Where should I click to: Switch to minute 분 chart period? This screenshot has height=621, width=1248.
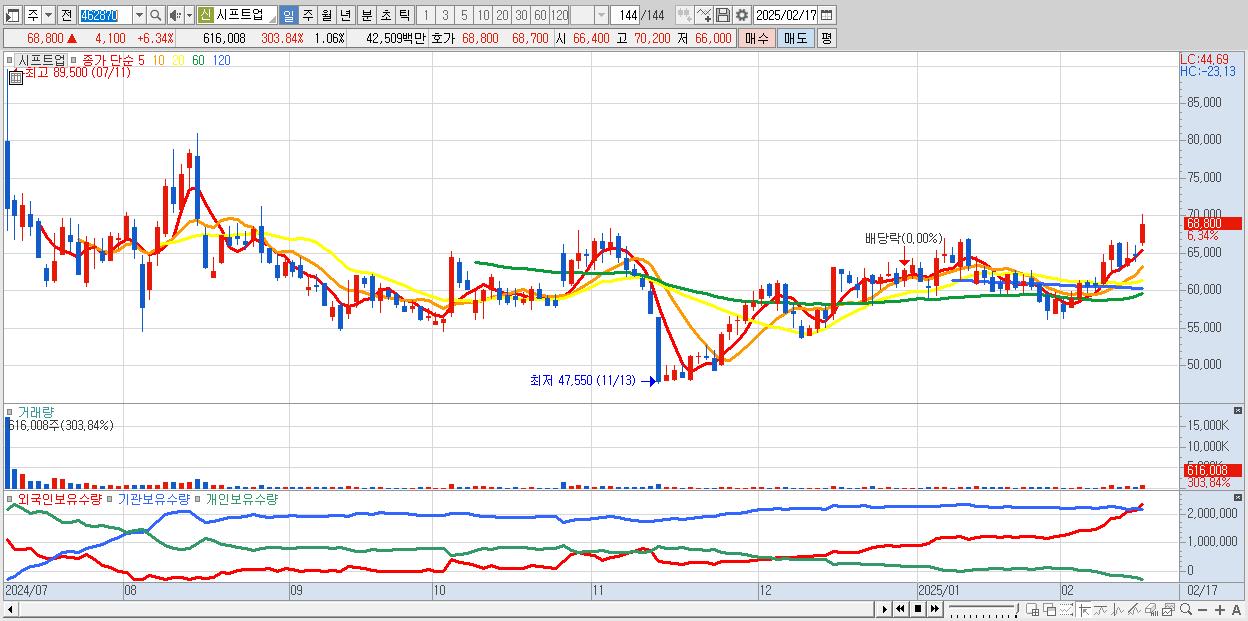[366, 15]
